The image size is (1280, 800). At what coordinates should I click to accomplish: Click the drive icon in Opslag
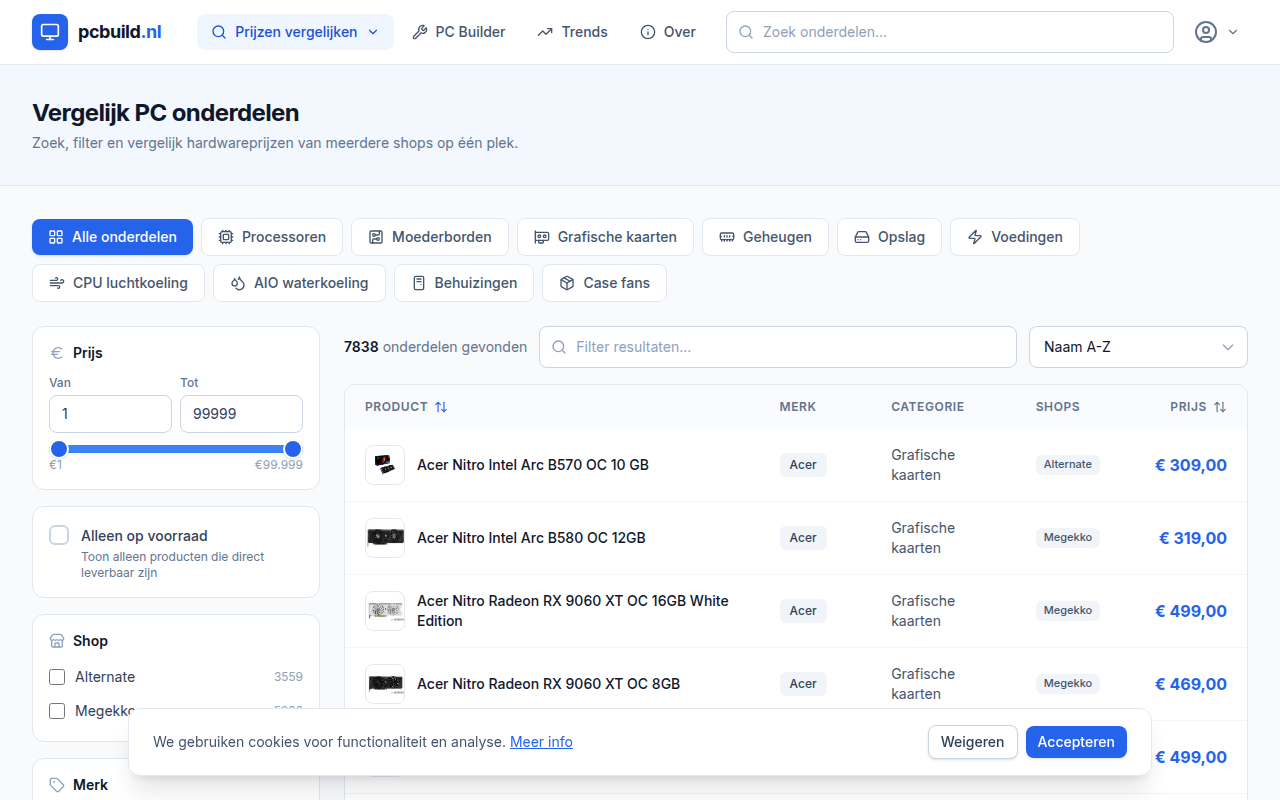click(x=862, y=237)
